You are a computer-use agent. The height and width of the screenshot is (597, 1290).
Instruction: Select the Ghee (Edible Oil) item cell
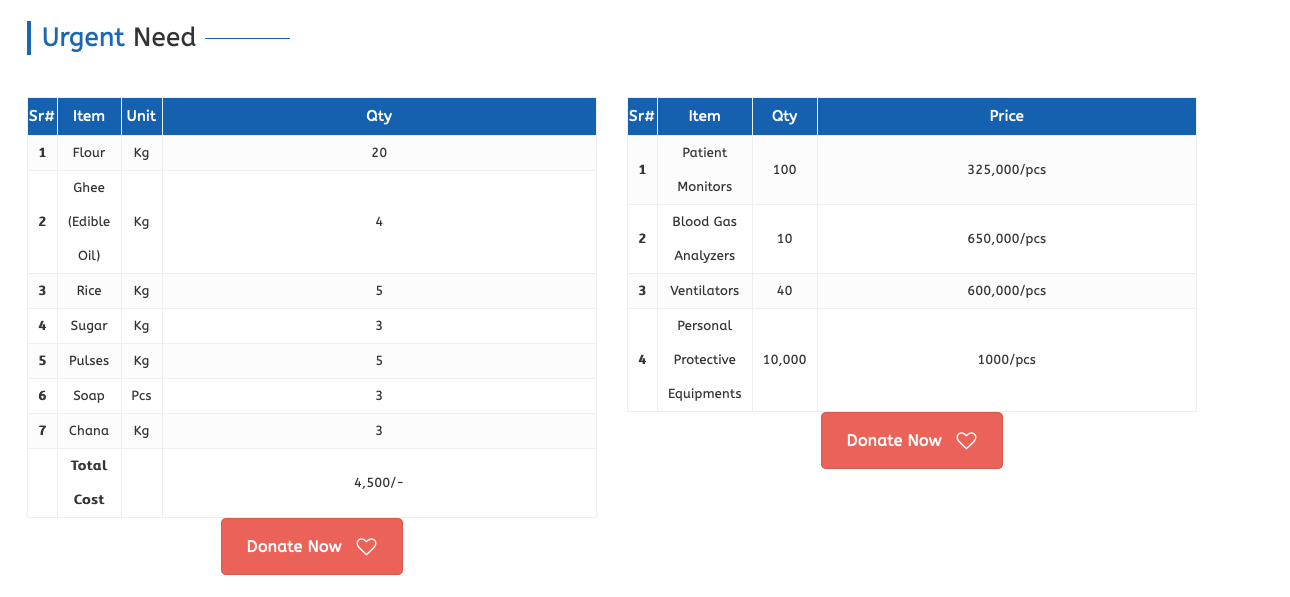tap(89, 222)
